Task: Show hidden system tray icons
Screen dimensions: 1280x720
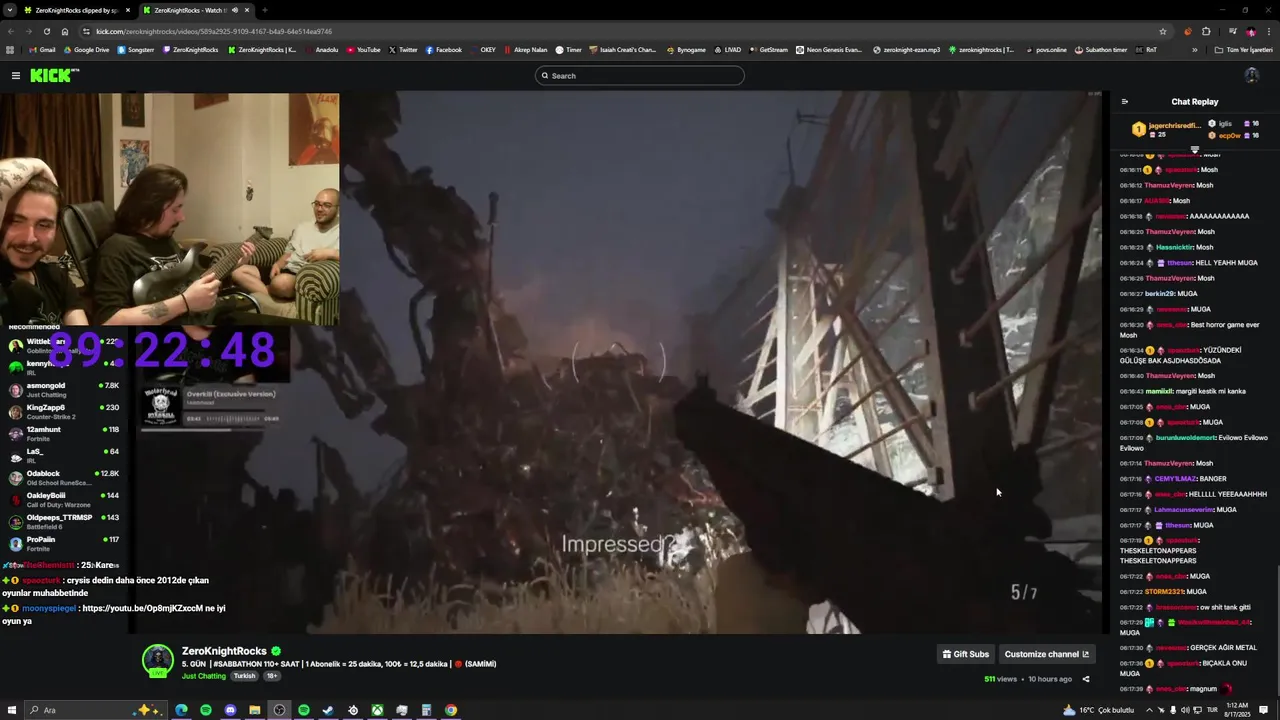Action: point(1151,710)
